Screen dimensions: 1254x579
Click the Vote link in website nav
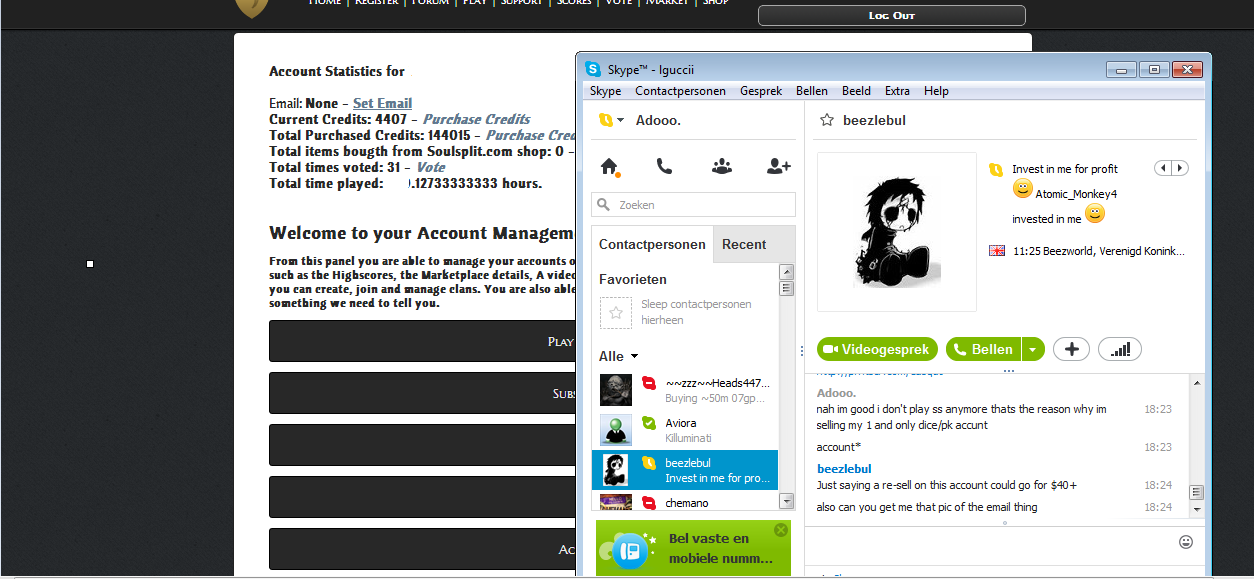pos(618,2)
